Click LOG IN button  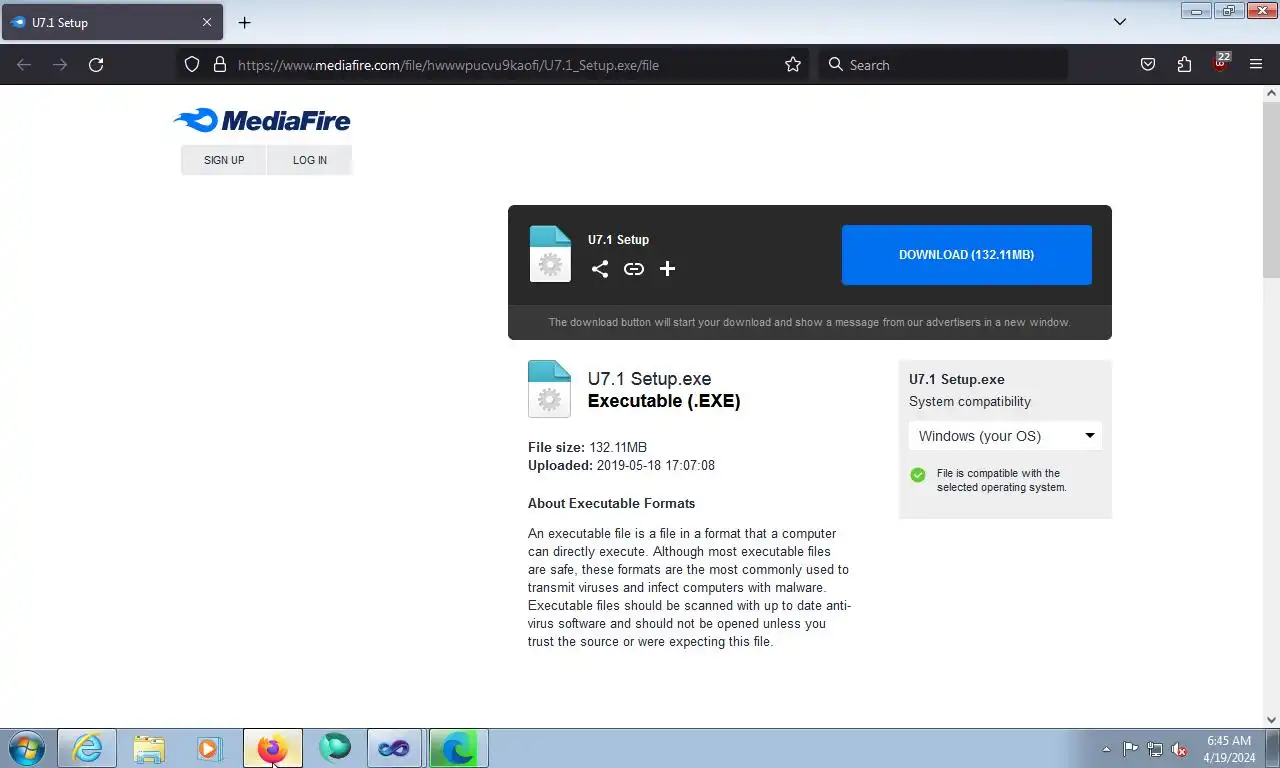point(310,160)
